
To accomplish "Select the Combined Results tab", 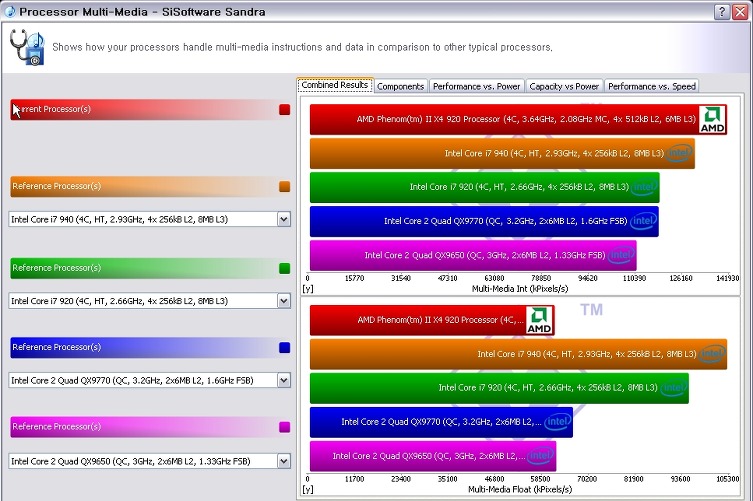I will tap(335, 85).
